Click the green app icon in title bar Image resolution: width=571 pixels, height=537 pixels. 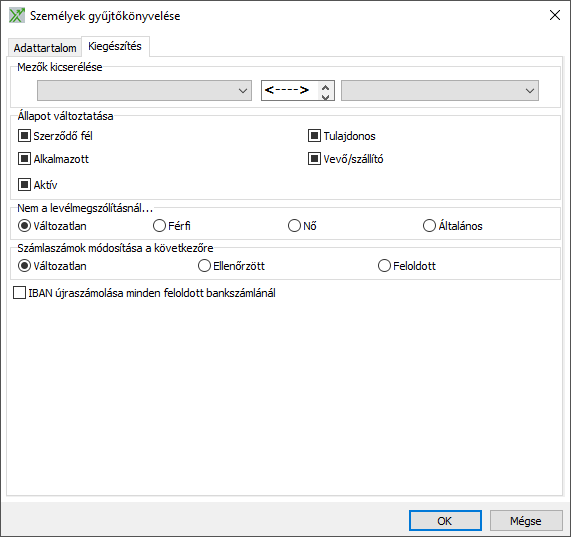pyautogui.click(x=17, y=16)
